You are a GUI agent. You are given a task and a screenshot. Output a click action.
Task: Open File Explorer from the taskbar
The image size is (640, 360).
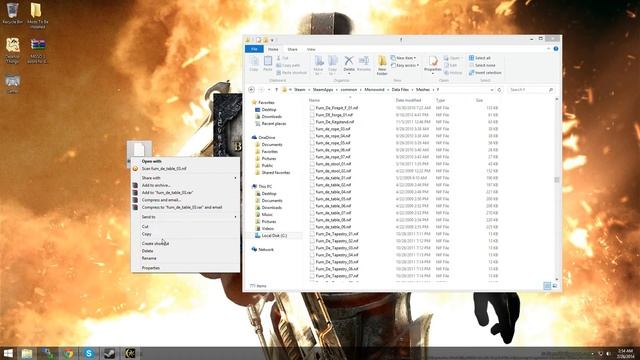(x=27, y=353)
